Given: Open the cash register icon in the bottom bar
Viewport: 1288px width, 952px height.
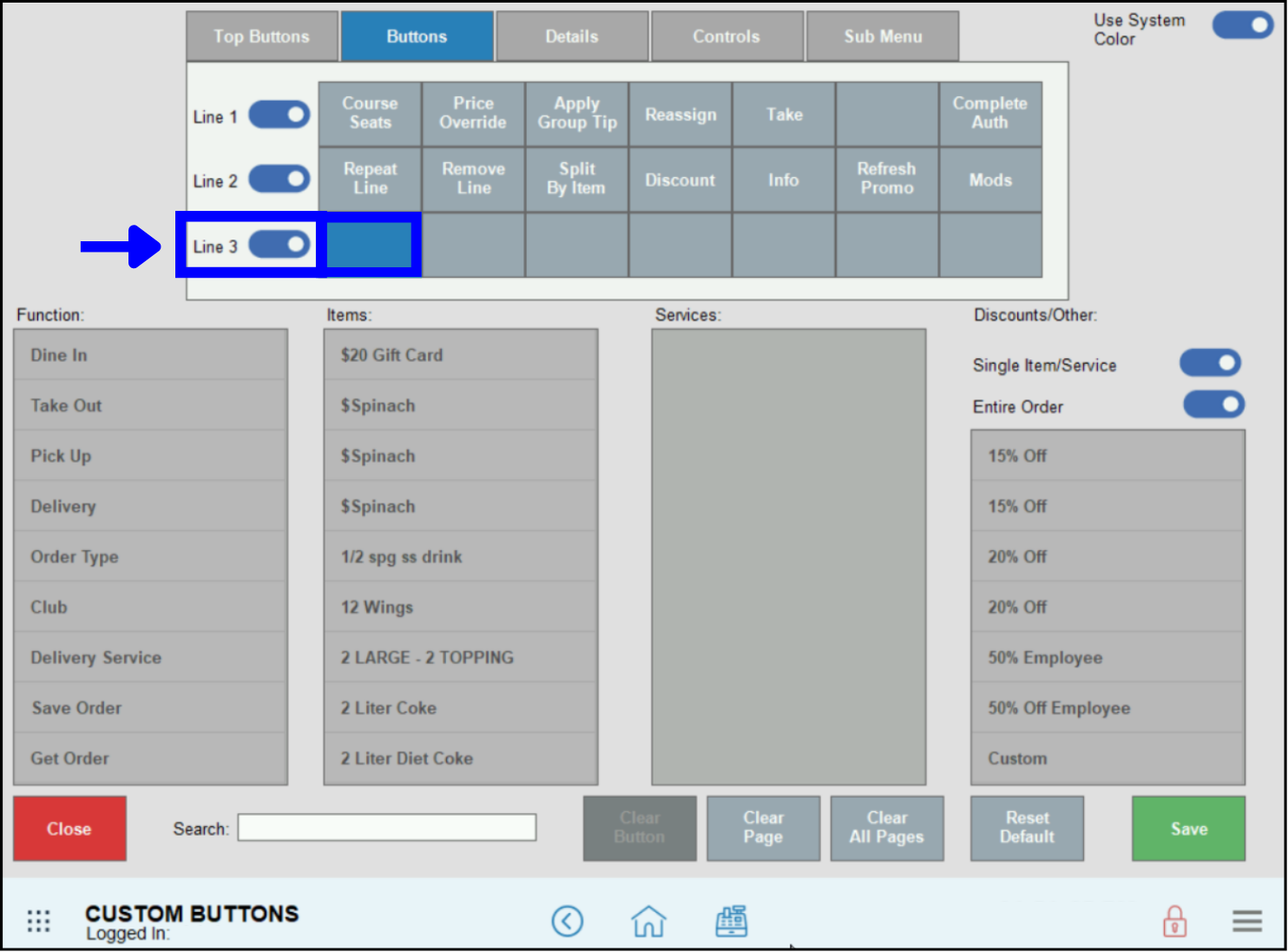Looking at the screenshot, I should [731, 921].
